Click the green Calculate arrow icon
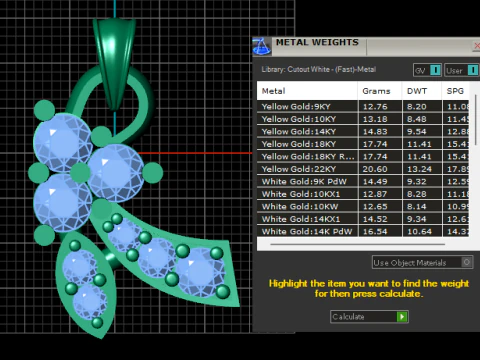 402,317
